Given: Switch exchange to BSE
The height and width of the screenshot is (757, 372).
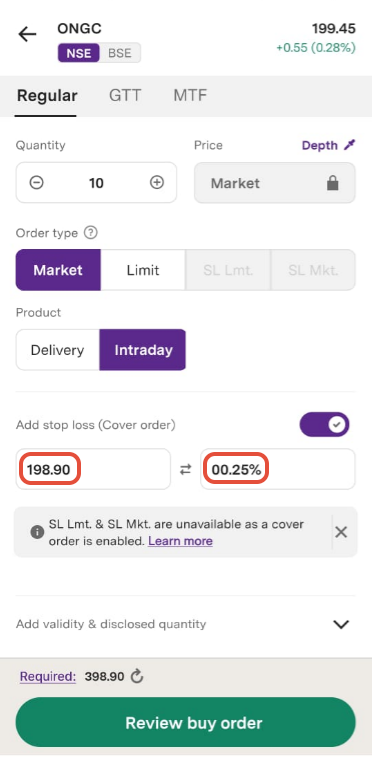Looking at the screenshot, I should tap(120, 53).
